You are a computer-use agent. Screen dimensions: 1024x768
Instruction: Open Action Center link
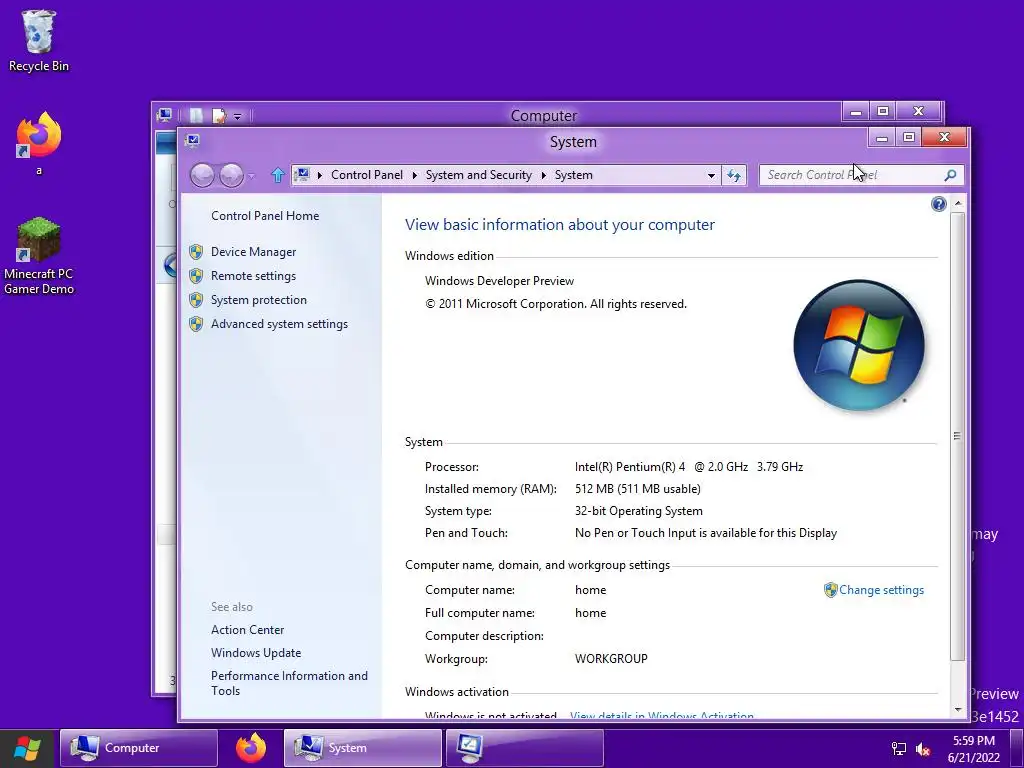click(x=248, y=630)
